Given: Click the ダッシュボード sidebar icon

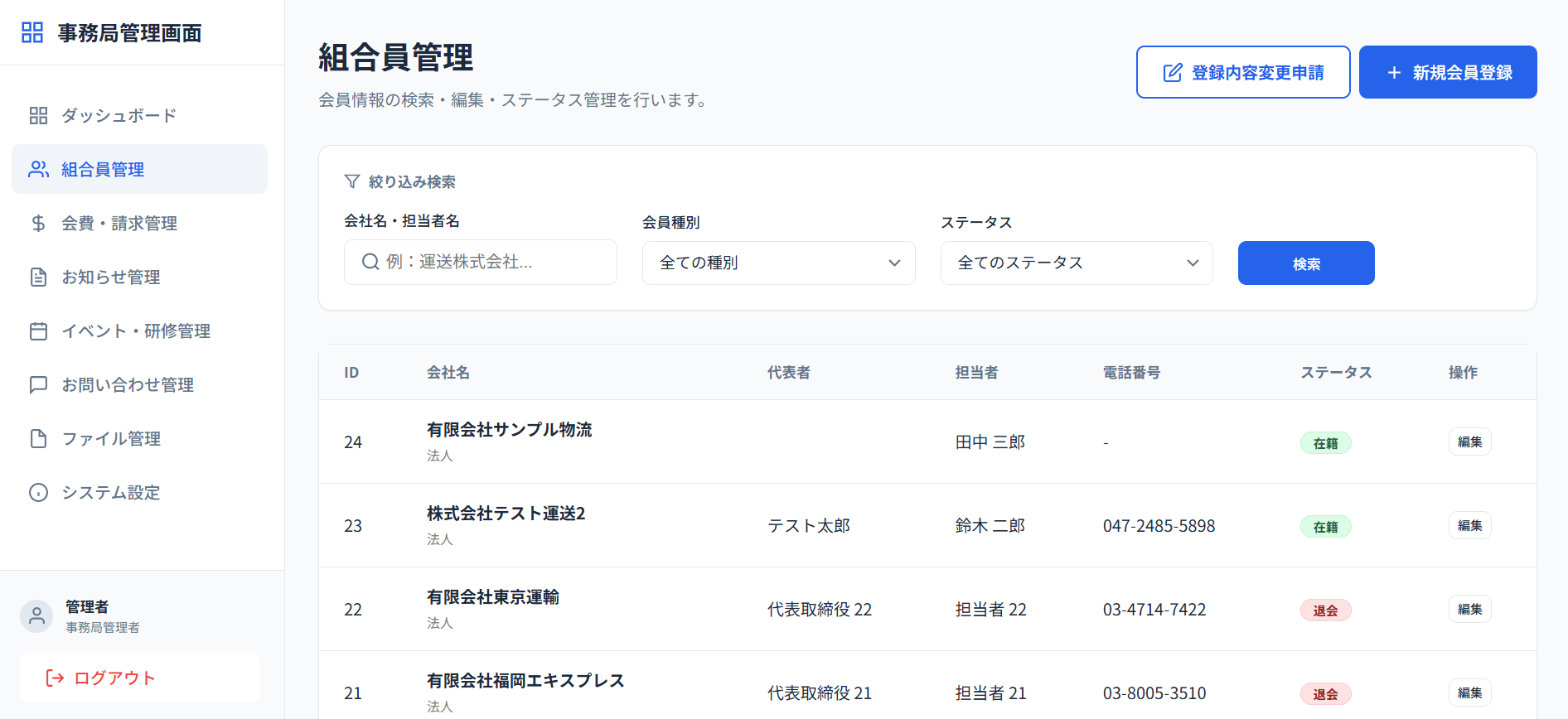Looking at the screenshot, I should [38, 115].
